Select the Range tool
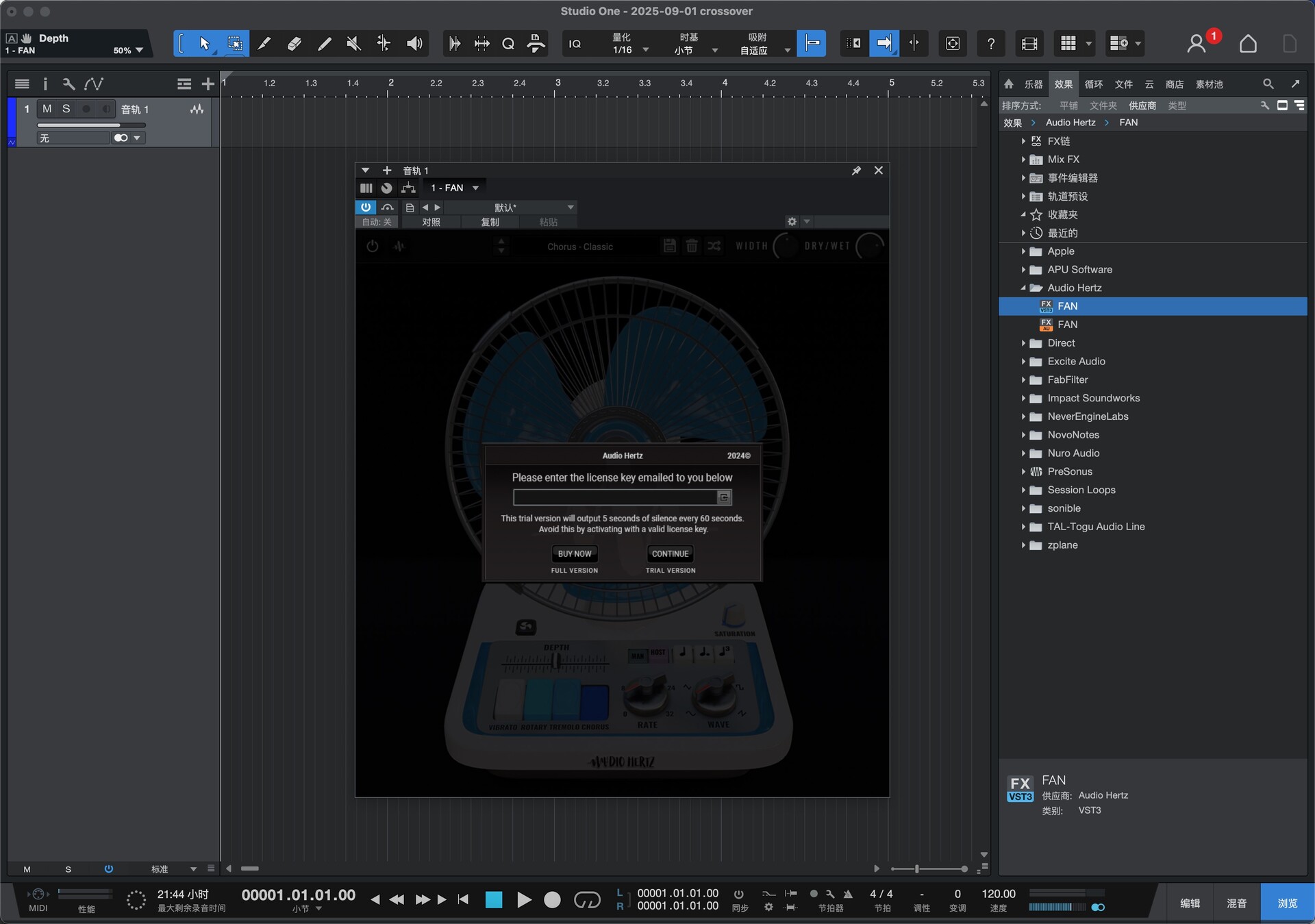Screen dimensions: 1315x924 click(235, 44)
